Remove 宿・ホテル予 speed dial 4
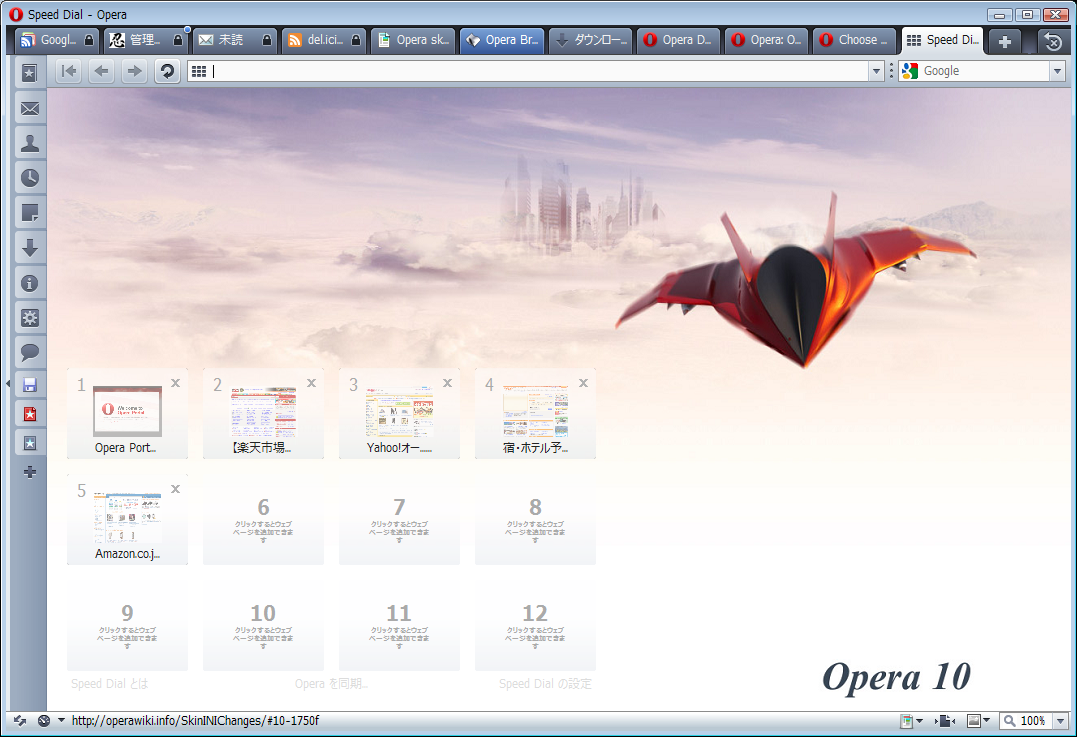 (583, 383)
